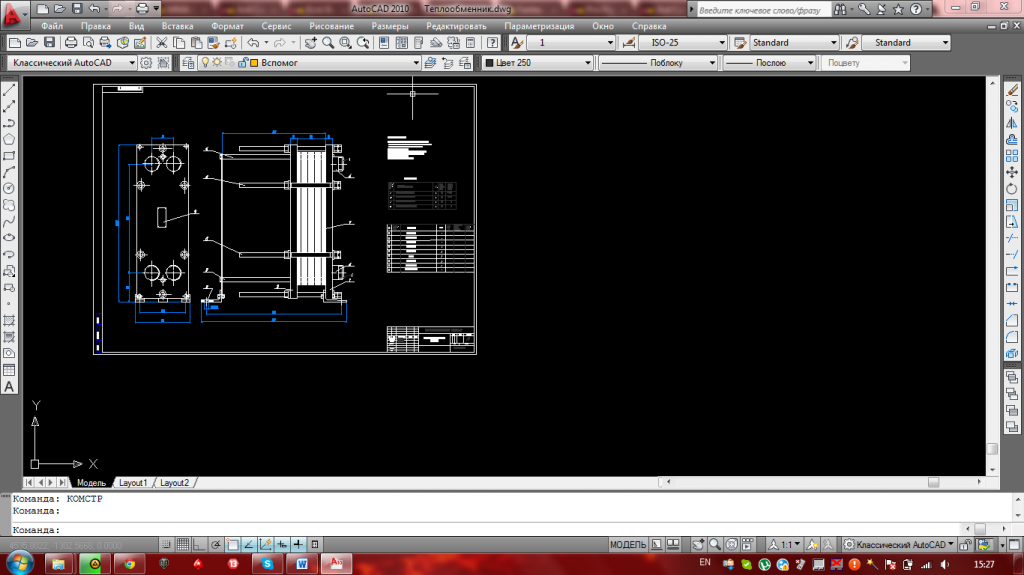Select the Table tool in draw toolbar
The height and width of the screenshot is (575, 1024).
pos(9,370)
